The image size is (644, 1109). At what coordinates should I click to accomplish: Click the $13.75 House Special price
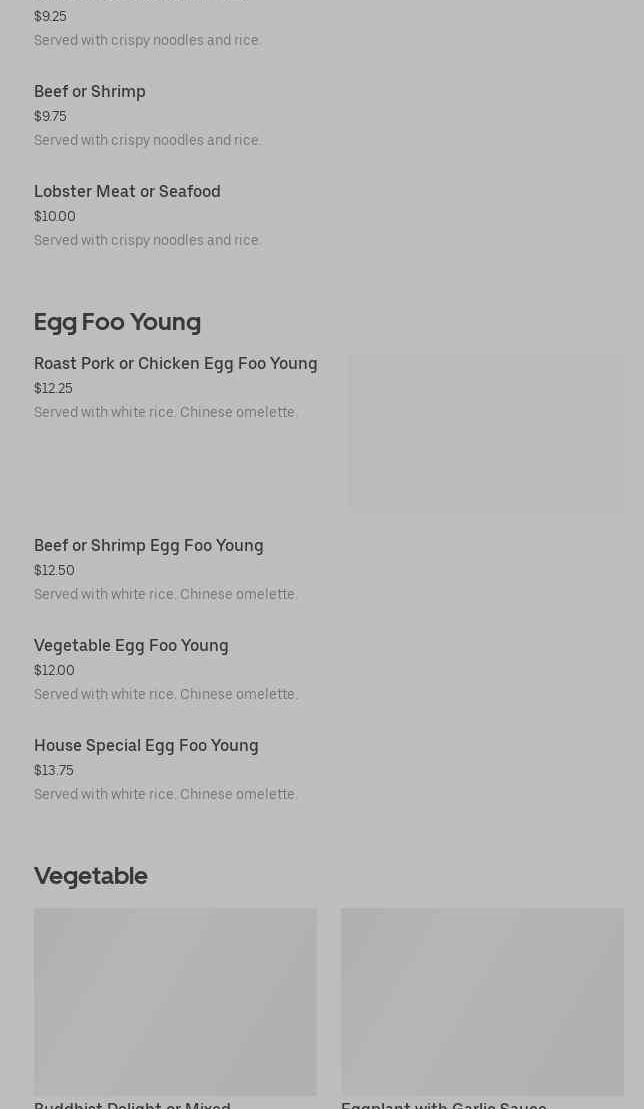click(54, 771)
